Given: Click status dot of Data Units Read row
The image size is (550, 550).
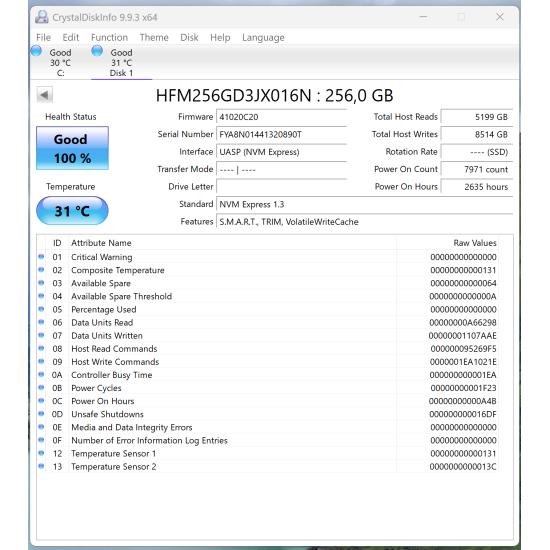Looking at the screenshot, I should pos(41,322).
